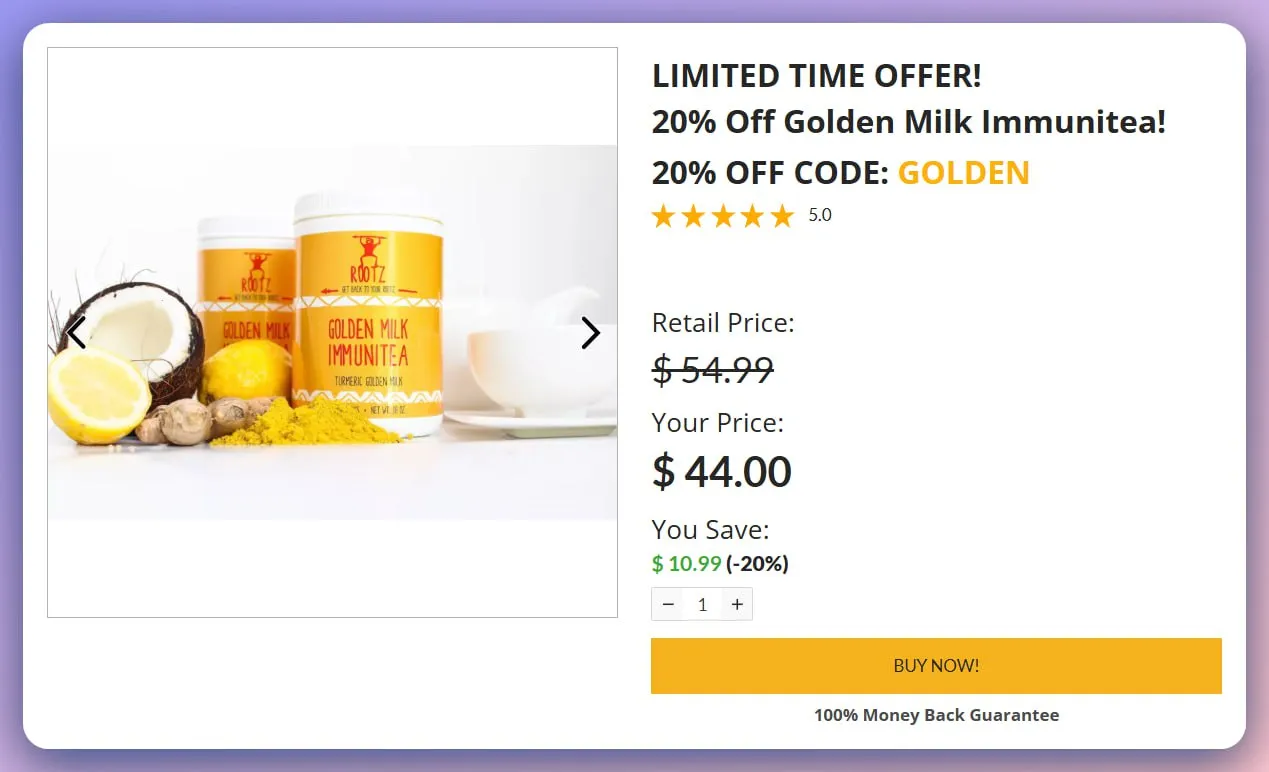Click the GOLDEN coupon code text

(963, 173)
